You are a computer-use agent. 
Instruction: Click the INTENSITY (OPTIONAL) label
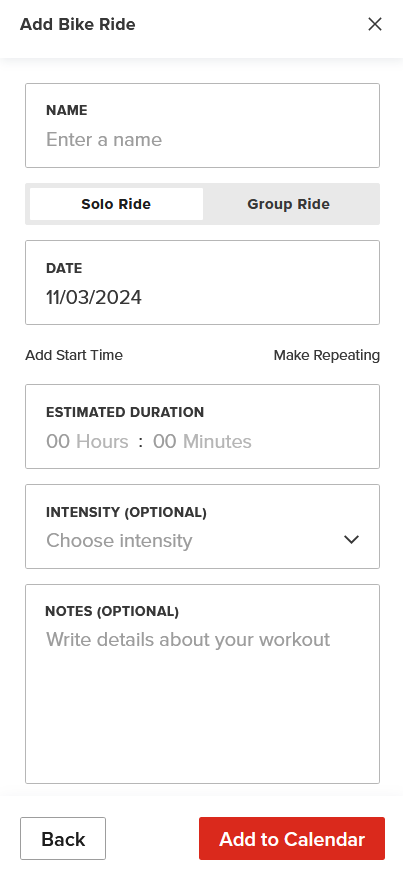pyautogui.click(x=126, y=512)
